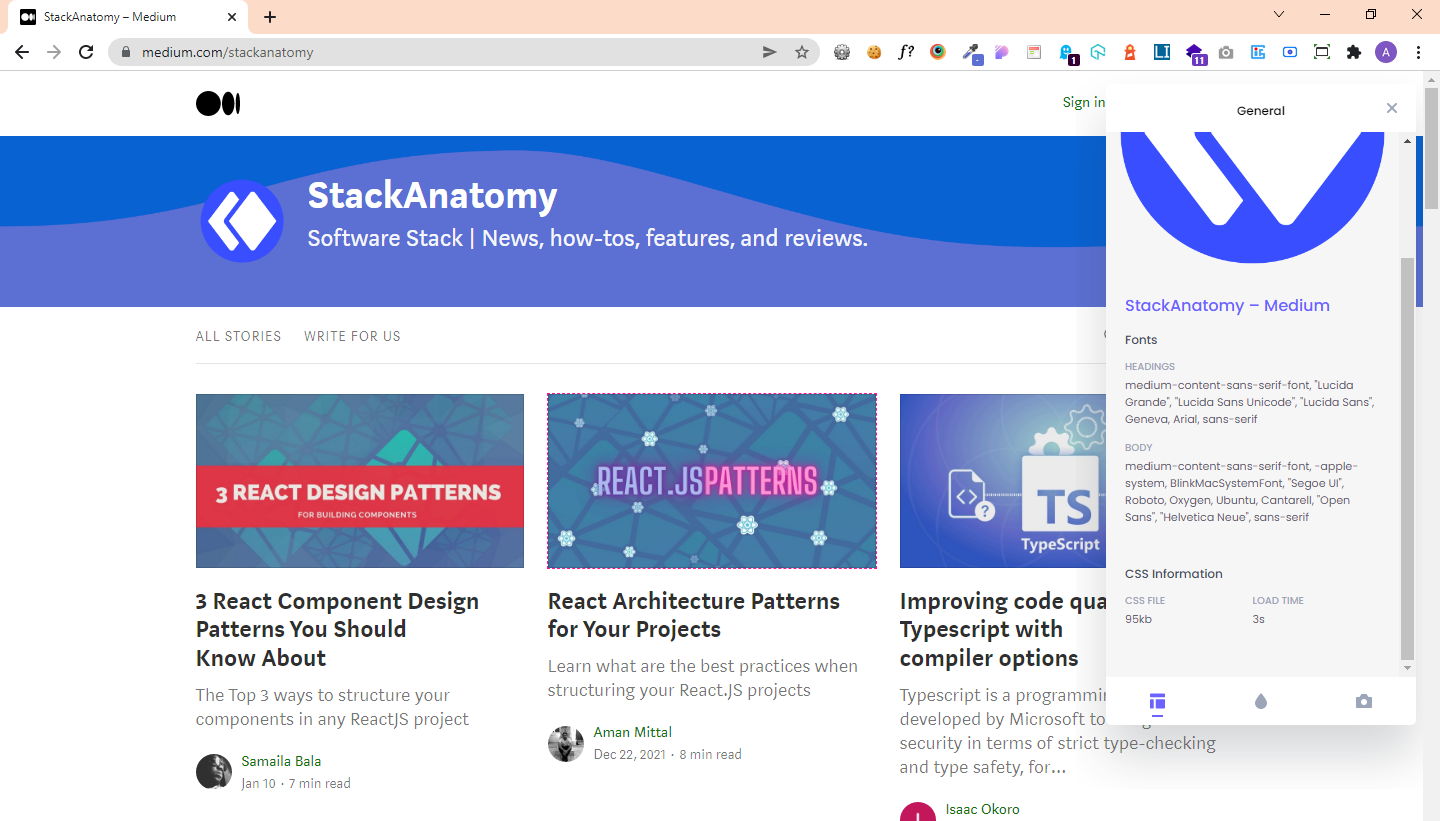1440x821 pixels.
Task: Open the blue LI extension icon
Action: tap(1162, 52)
